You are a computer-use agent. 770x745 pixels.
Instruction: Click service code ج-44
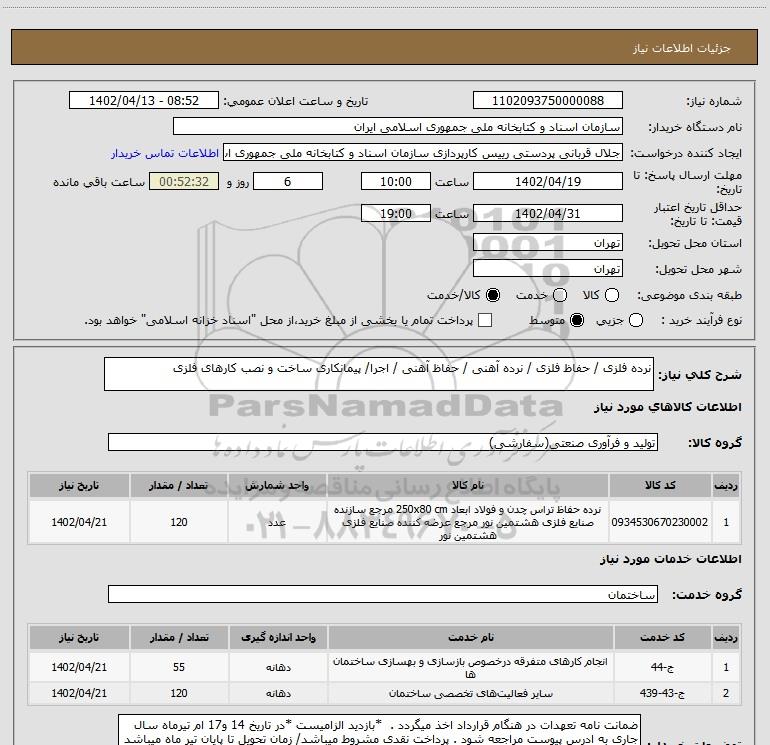(662, 667)
